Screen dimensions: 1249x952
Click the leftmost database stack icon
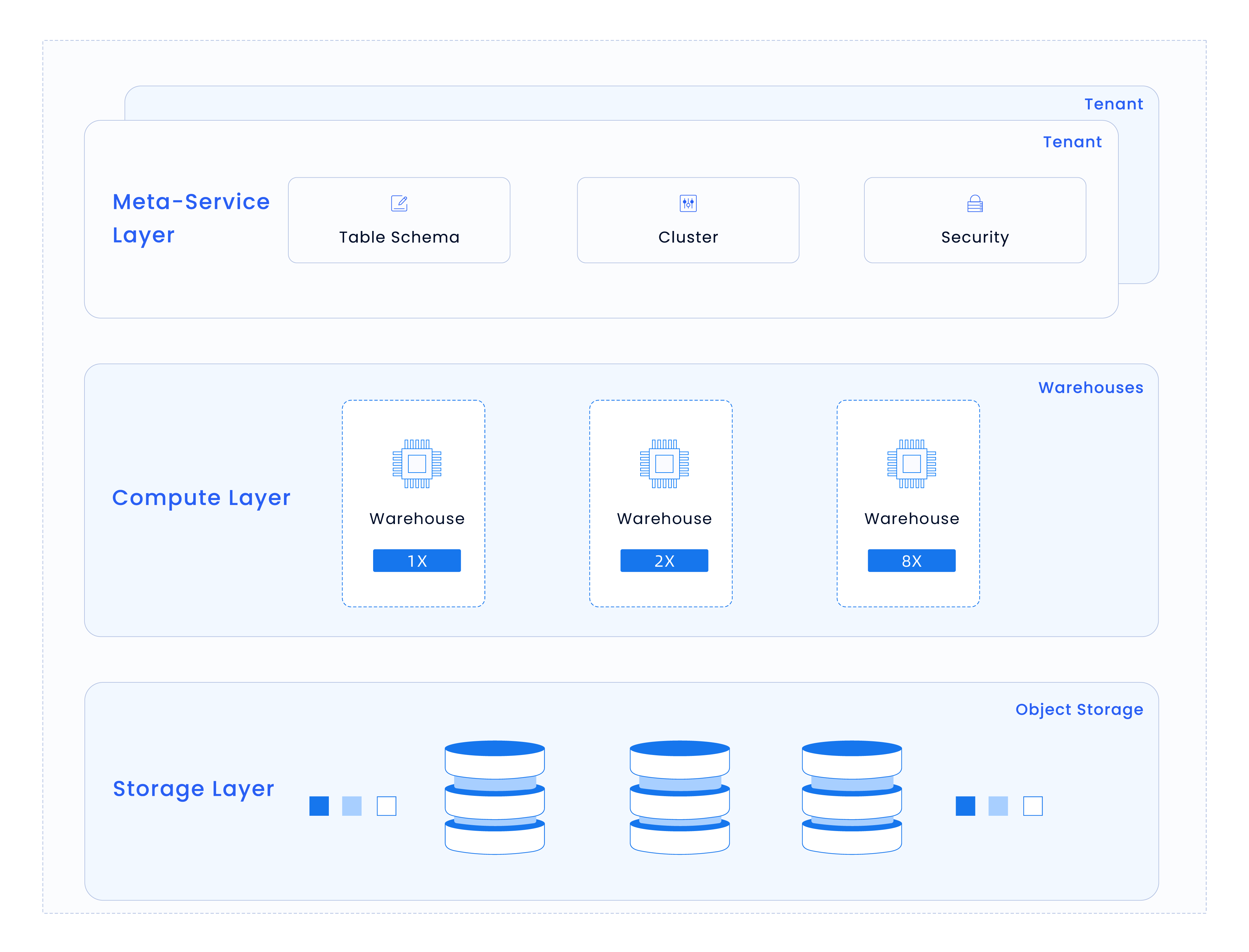pos(494,796)
